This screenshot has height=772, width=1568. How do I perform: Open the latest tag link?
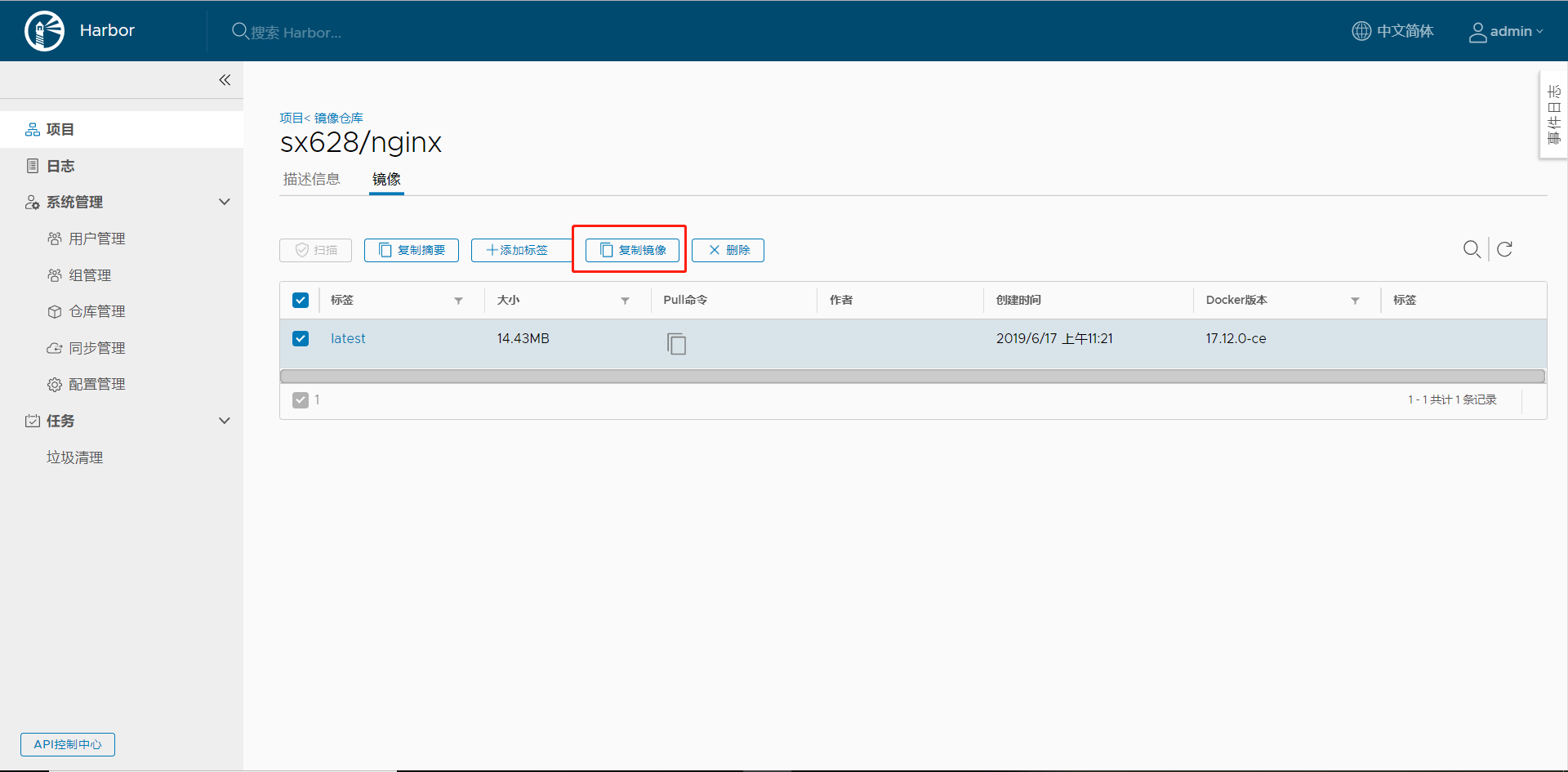[348, 338]
